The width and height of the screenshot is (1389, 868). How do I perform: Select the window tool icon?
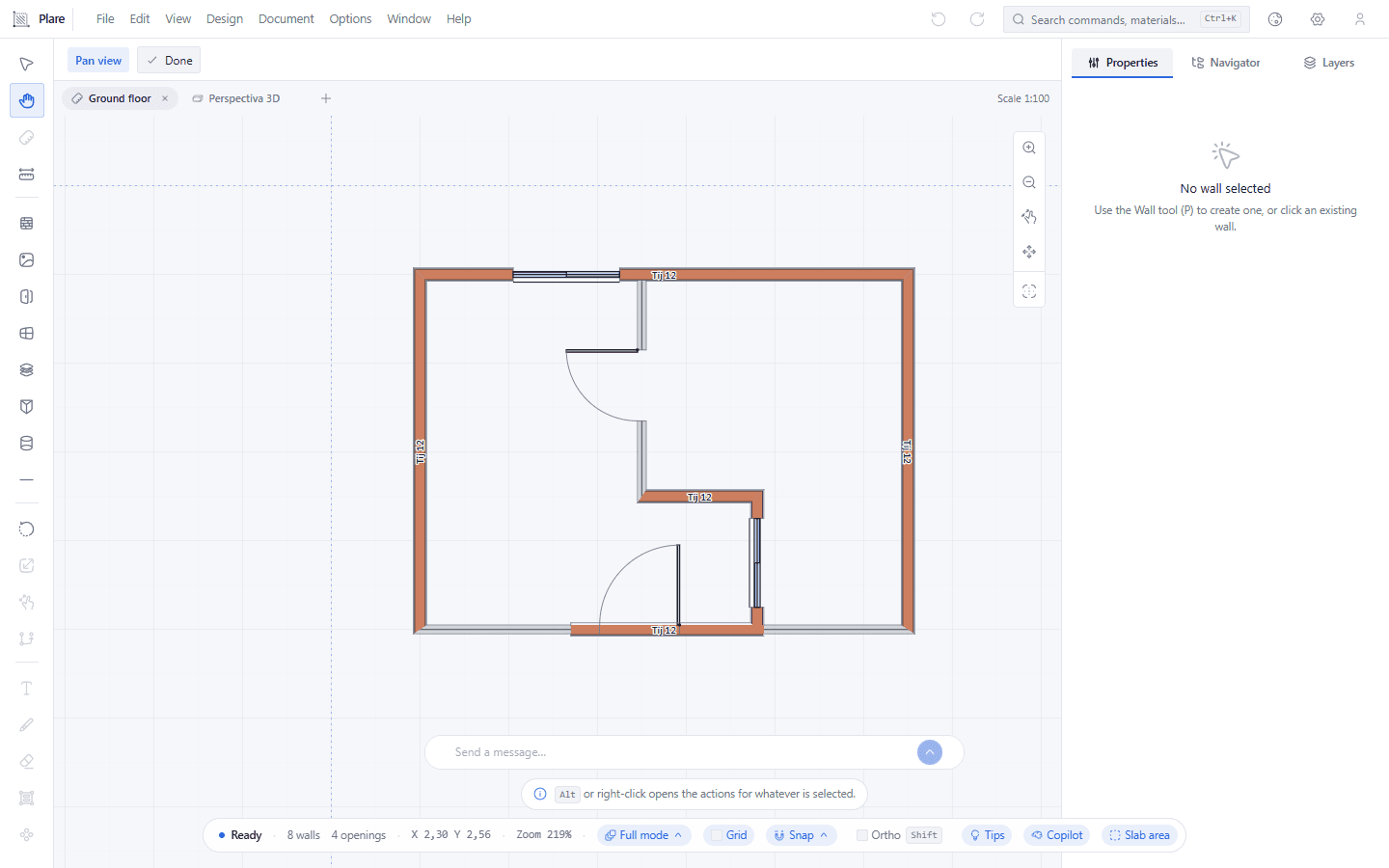27,333
